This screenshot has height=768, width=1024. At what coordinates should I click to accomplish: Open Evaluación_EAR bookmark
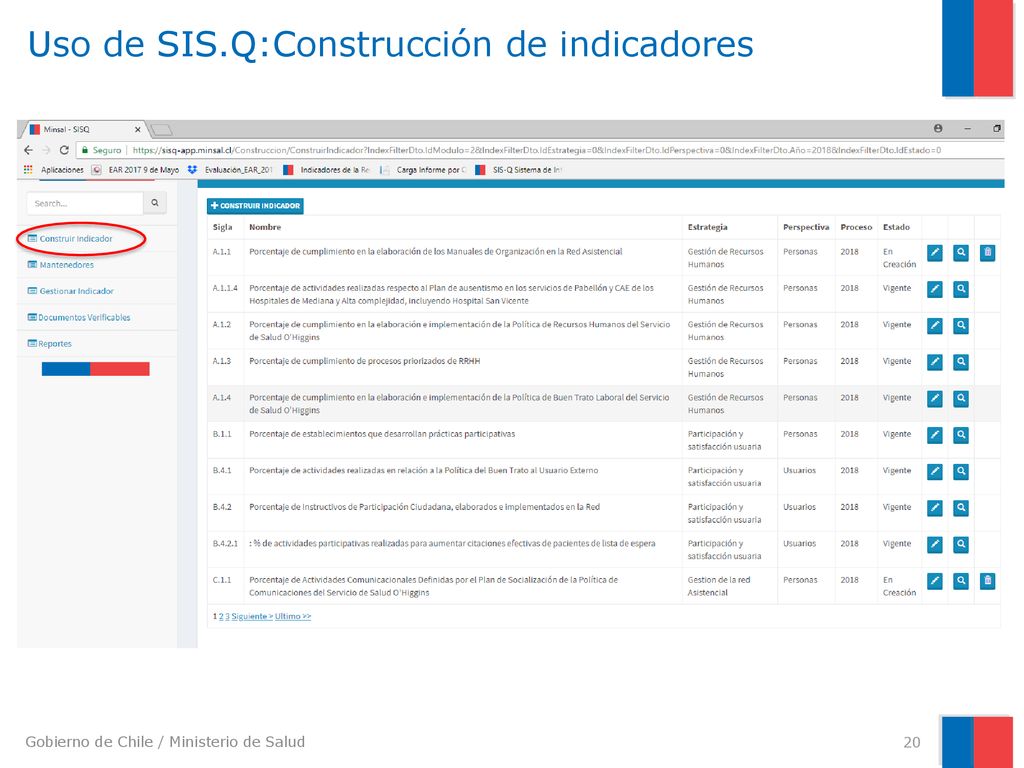click(230, 170)
